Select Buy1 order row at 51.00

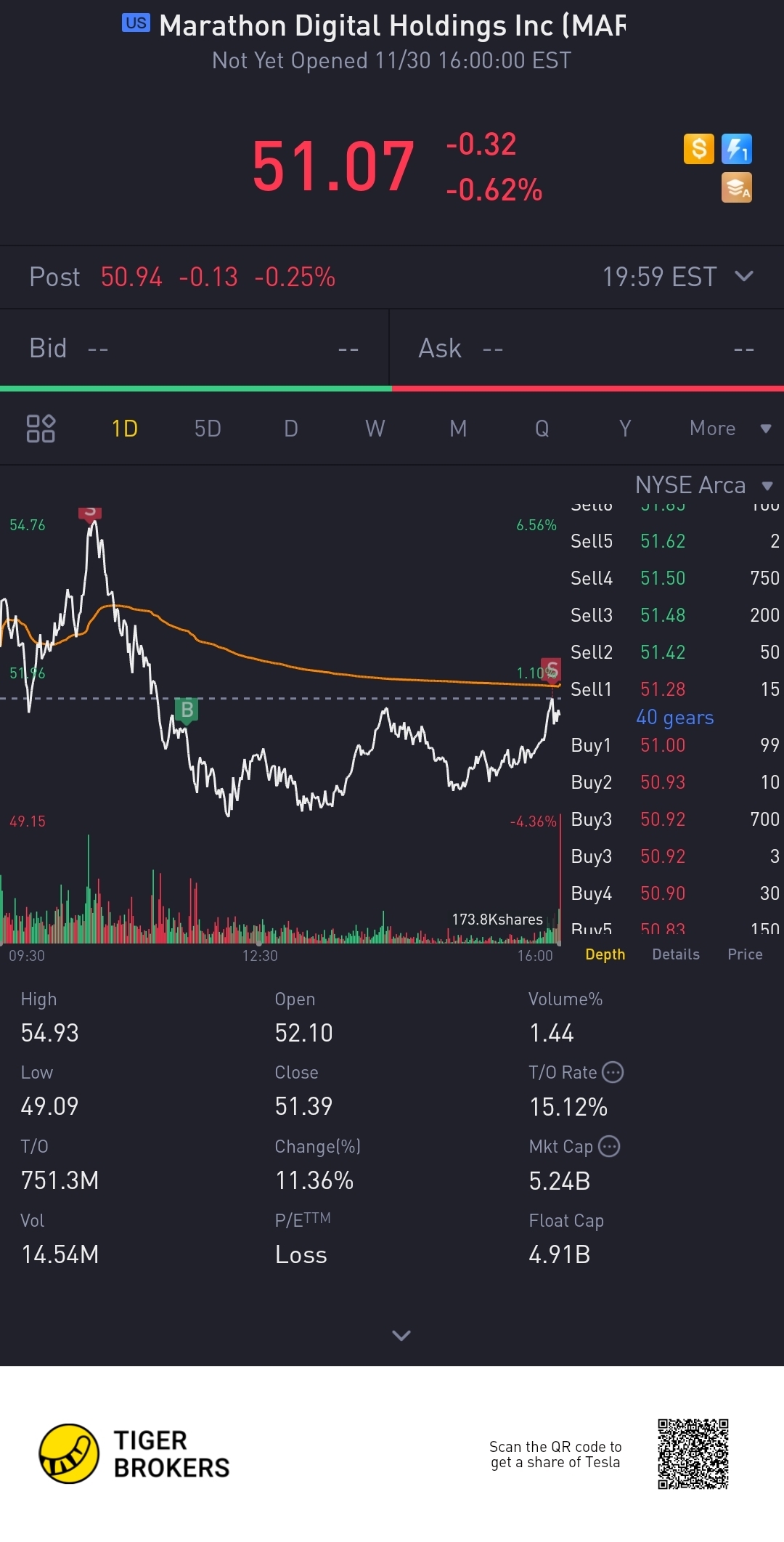pos(675,745)
